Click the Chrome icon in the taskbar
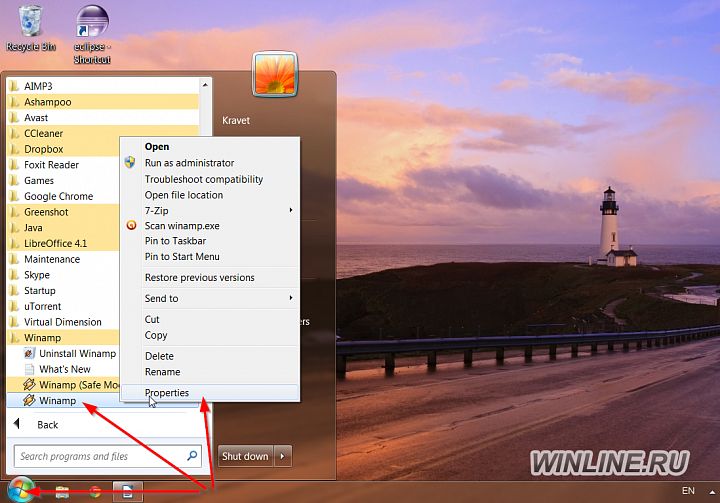This screenshot has height=503, width=720. 94,491
